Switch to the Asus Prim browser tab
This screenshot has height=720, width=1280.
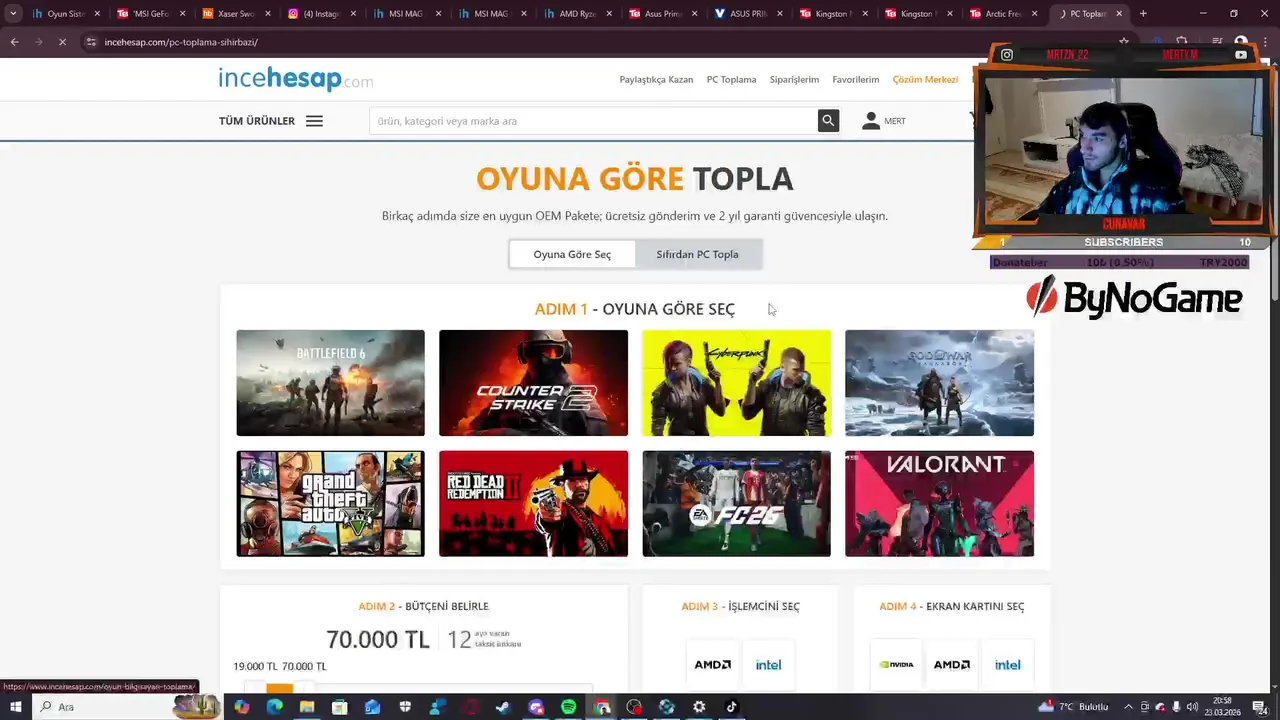point(657,14)
